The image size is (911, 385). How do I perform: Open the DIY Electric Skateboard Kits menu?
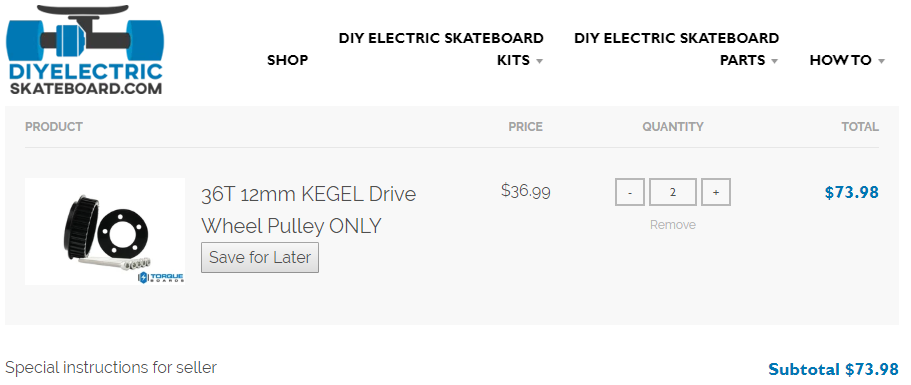coord(441,49)
